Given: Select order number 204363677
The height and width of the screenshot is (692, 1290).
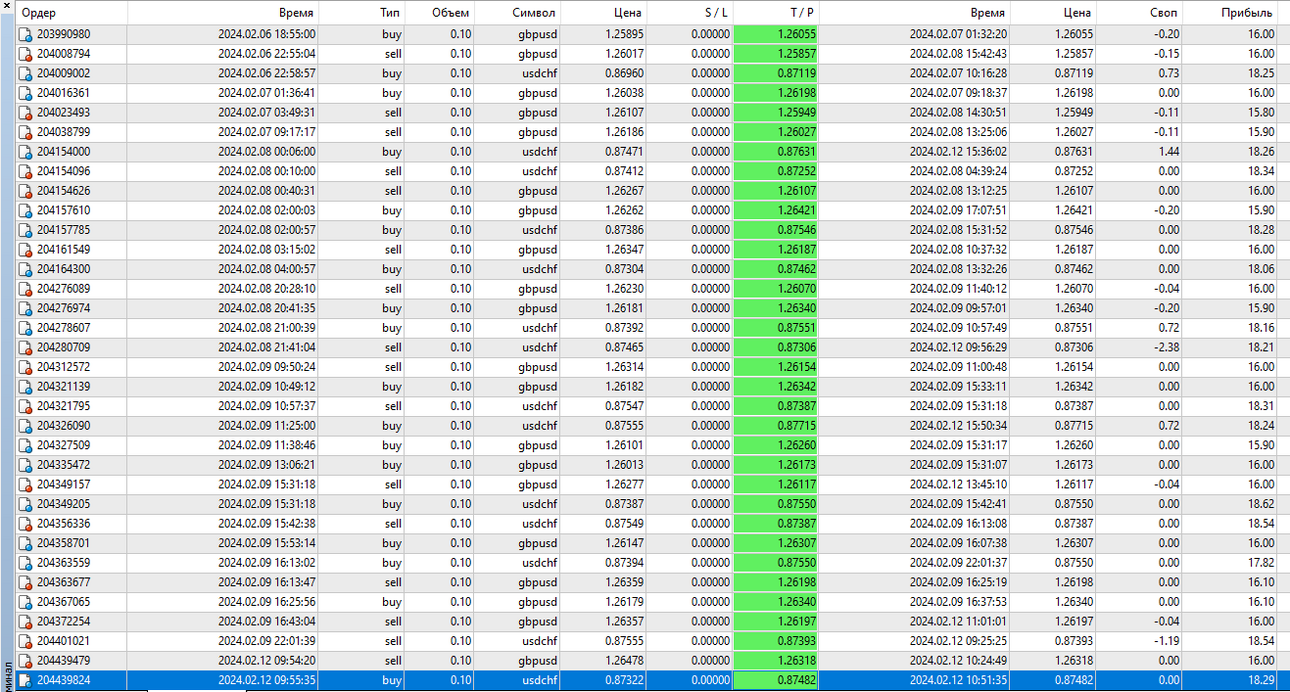Looking at the screenshot, I should pyautogui.click(x=63, y=582).
